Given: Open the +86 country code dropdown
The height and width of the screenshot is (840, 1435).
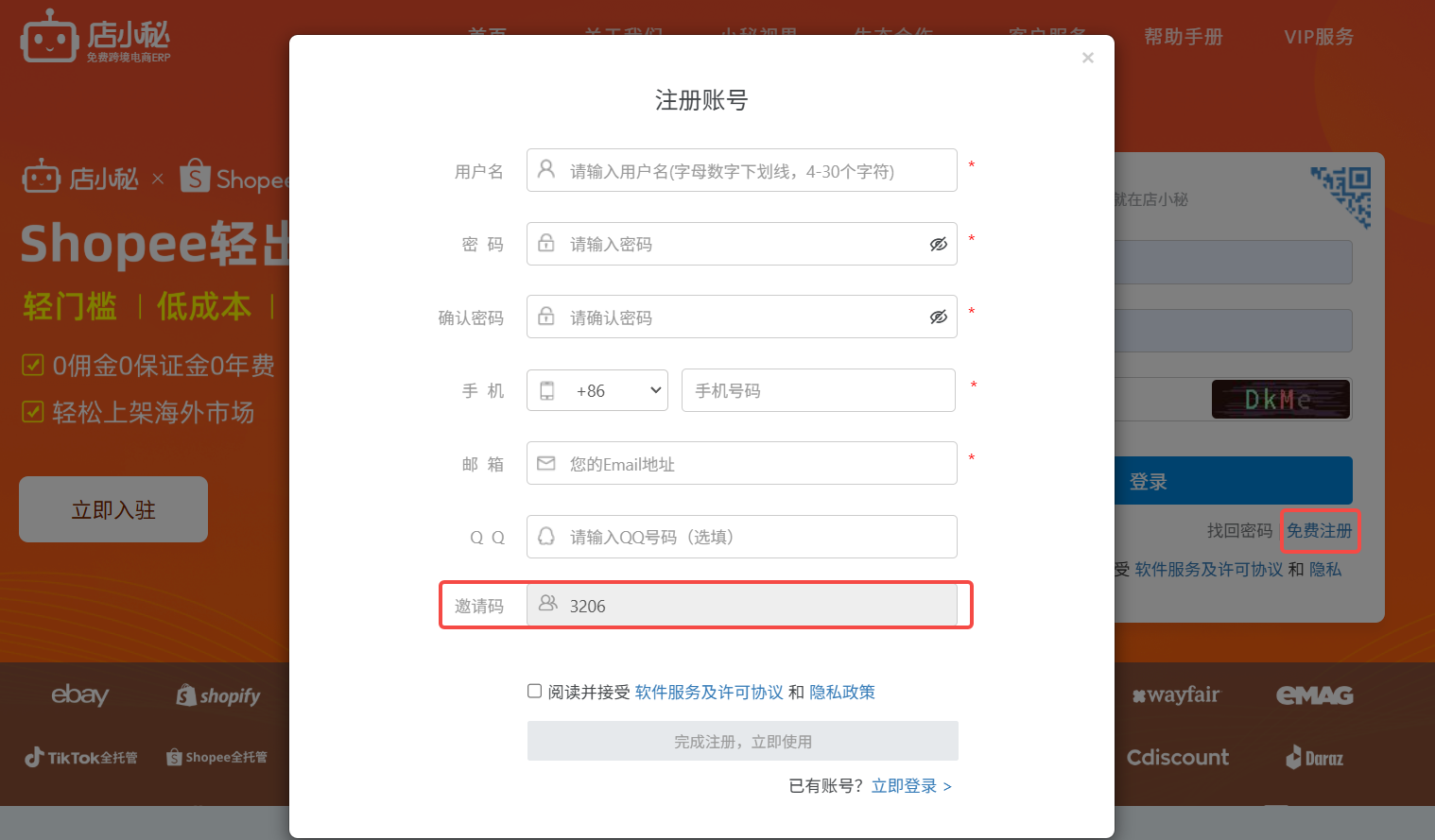Looking at the screenshot, I should [x=596, y=390].
